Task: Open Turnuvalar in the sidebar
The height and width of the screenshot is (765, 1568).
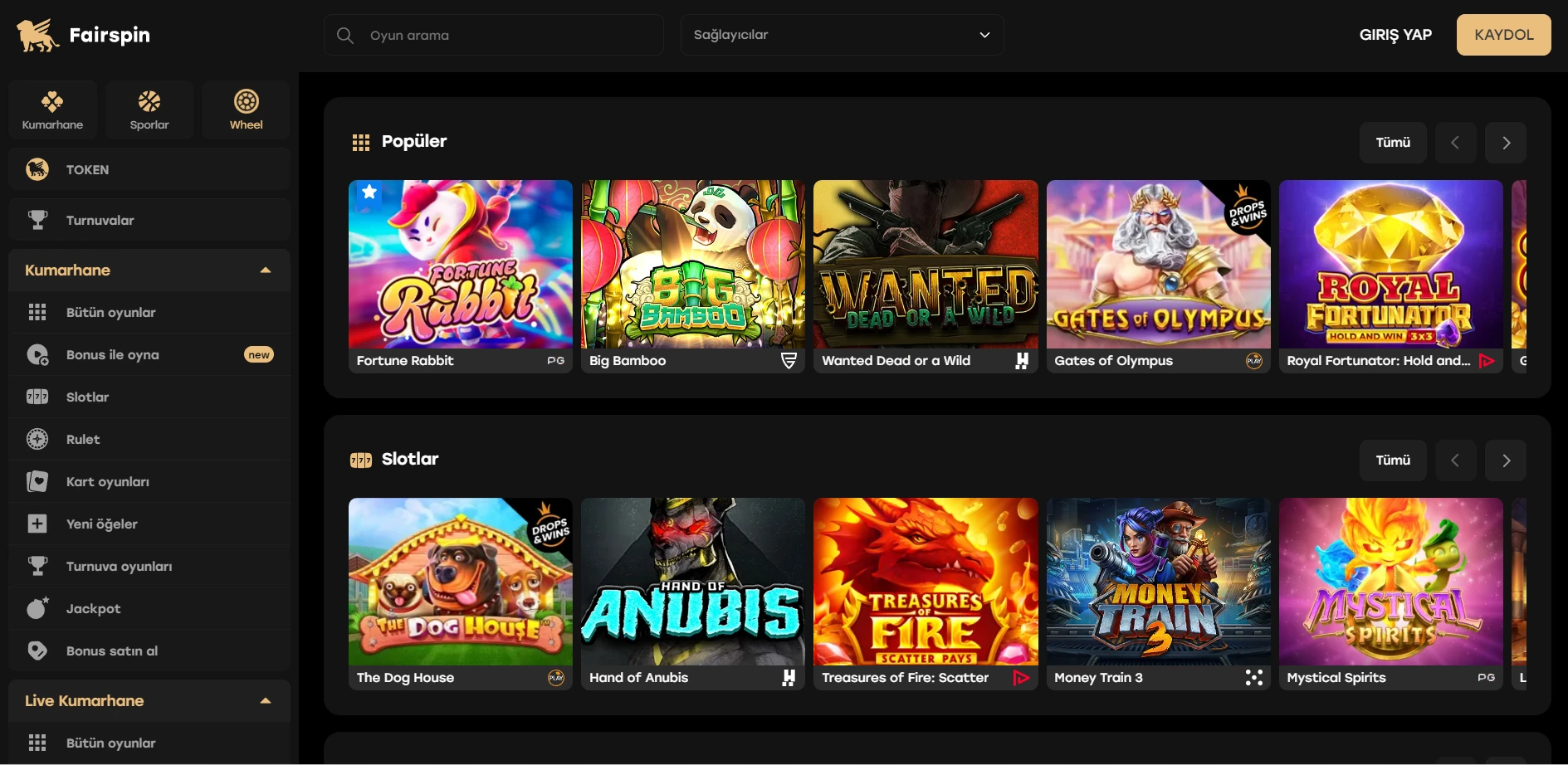Action: click(x=149, y=220)
